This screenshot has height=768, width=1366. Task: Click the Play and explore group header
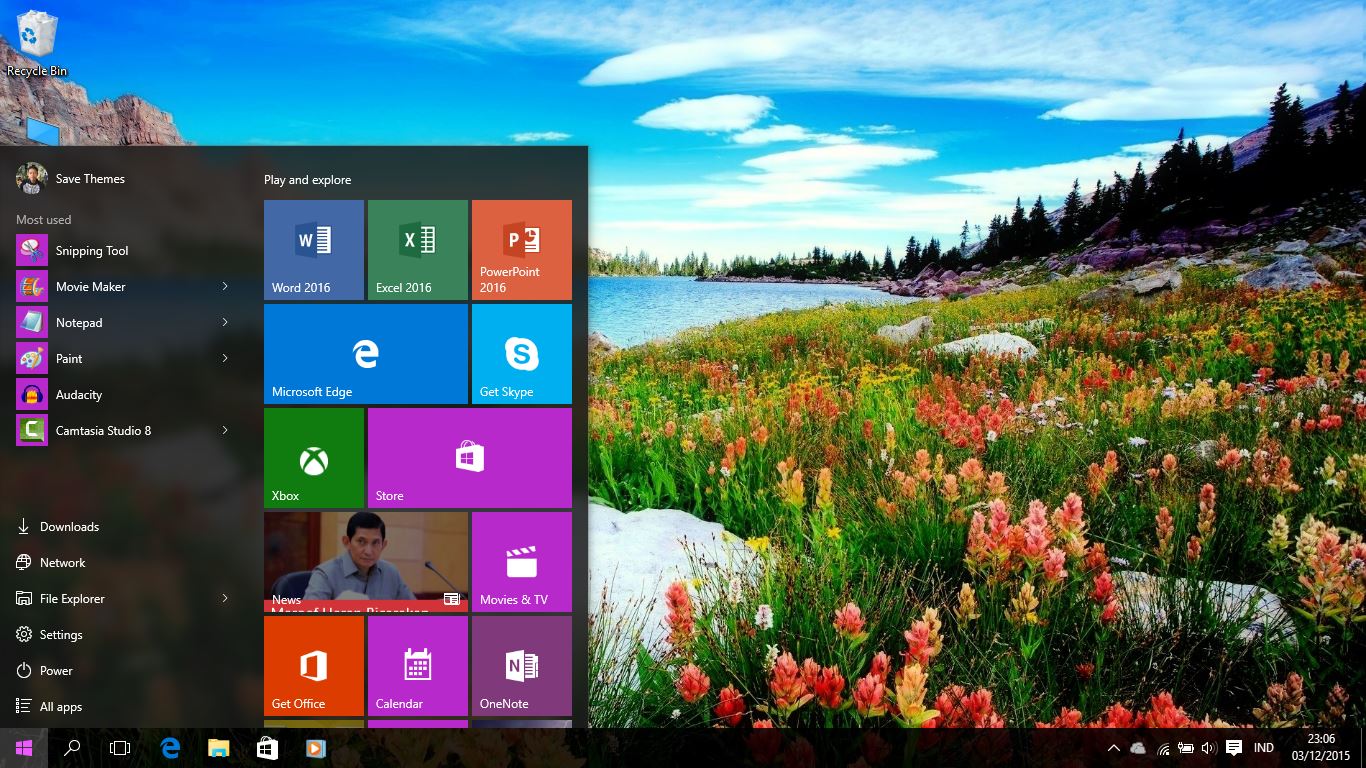(308, 180)
